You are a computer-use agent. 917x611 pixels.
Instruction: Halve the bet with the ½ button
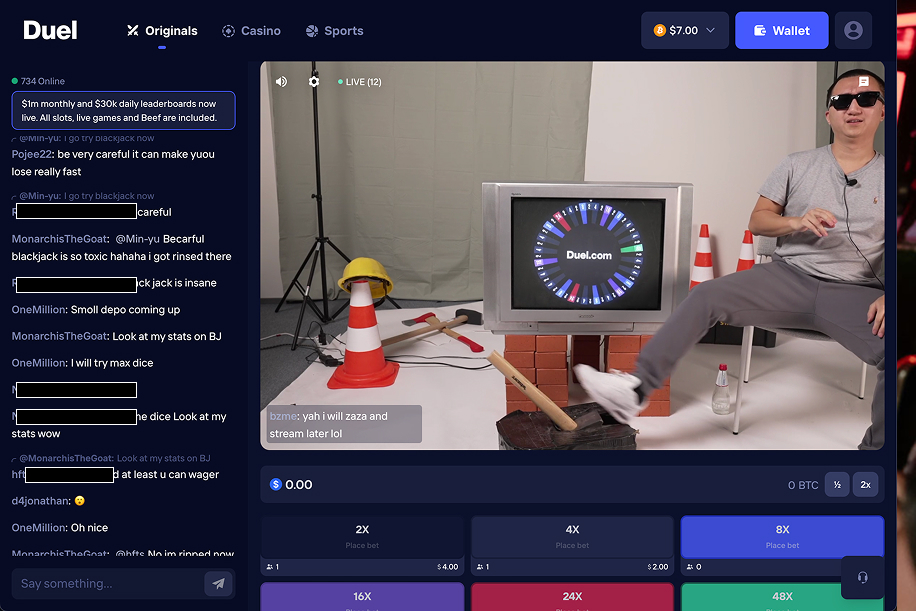pos(837,484)
